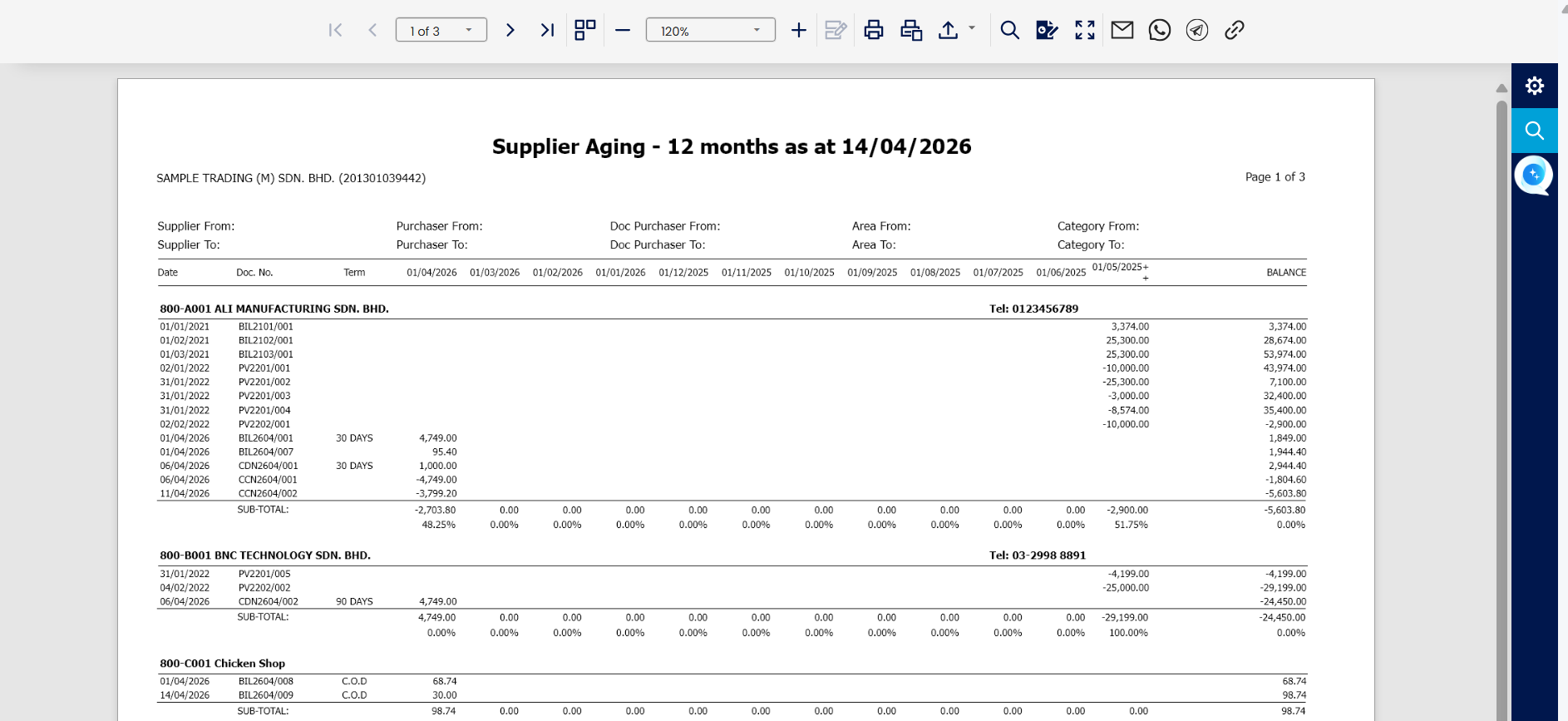Viewport: 1568px width, 721px height.
Task: Share report via WhatsApp
Action: pos(1159,31)
